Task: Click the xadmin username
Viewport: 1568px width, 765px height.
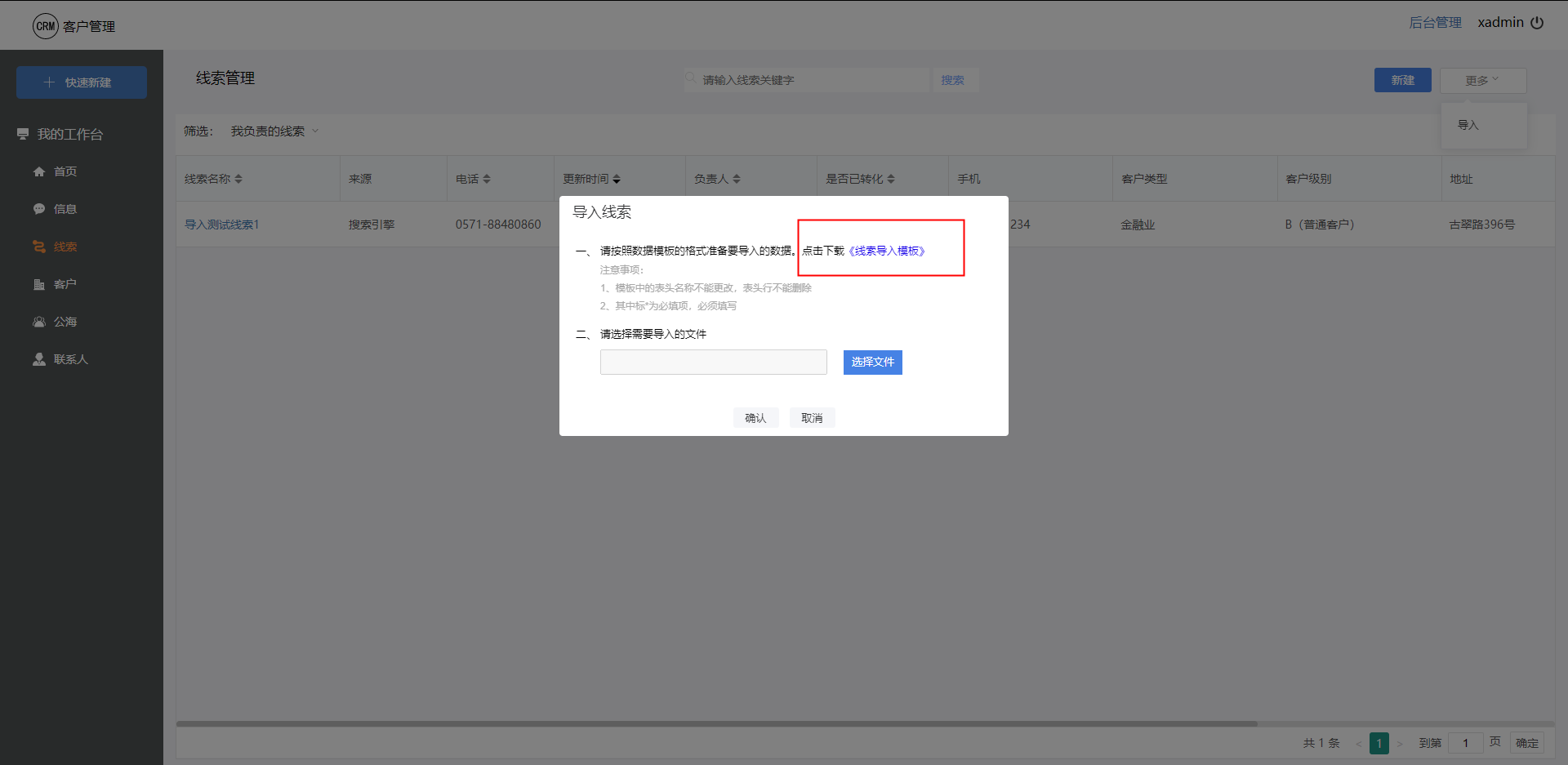Action: coord(1501,23)
